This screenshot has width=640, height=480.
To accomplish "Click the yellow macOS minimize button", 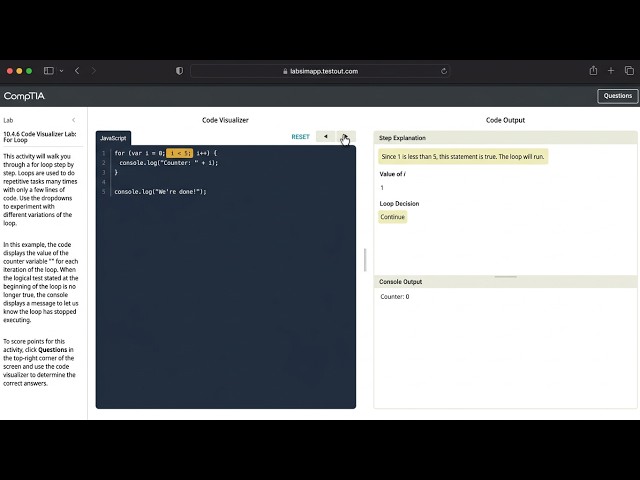I will pyautogui.click(x=19, y=71).
